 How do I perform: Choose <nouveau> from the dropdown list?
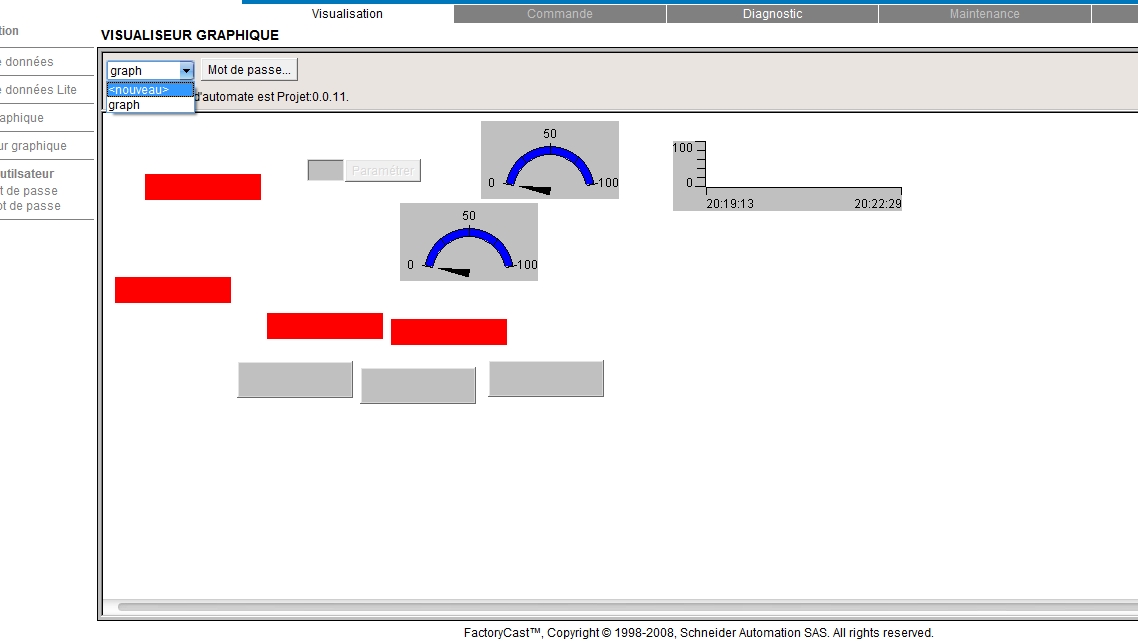click(x=150, y=90)
